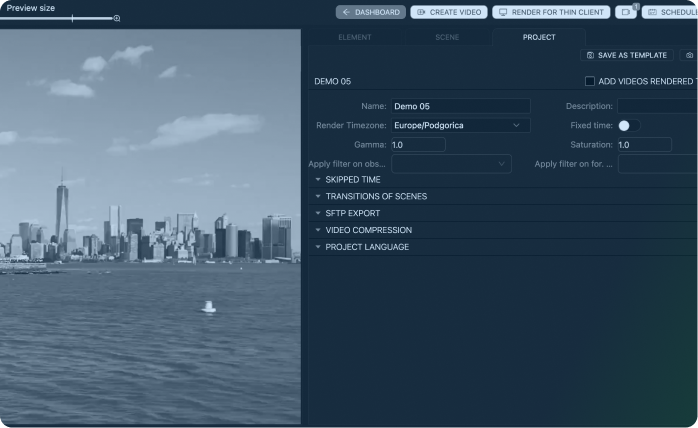Screen dimensions: 698x428
Task: Switch to the Scene tab
Action: [447, 37]
